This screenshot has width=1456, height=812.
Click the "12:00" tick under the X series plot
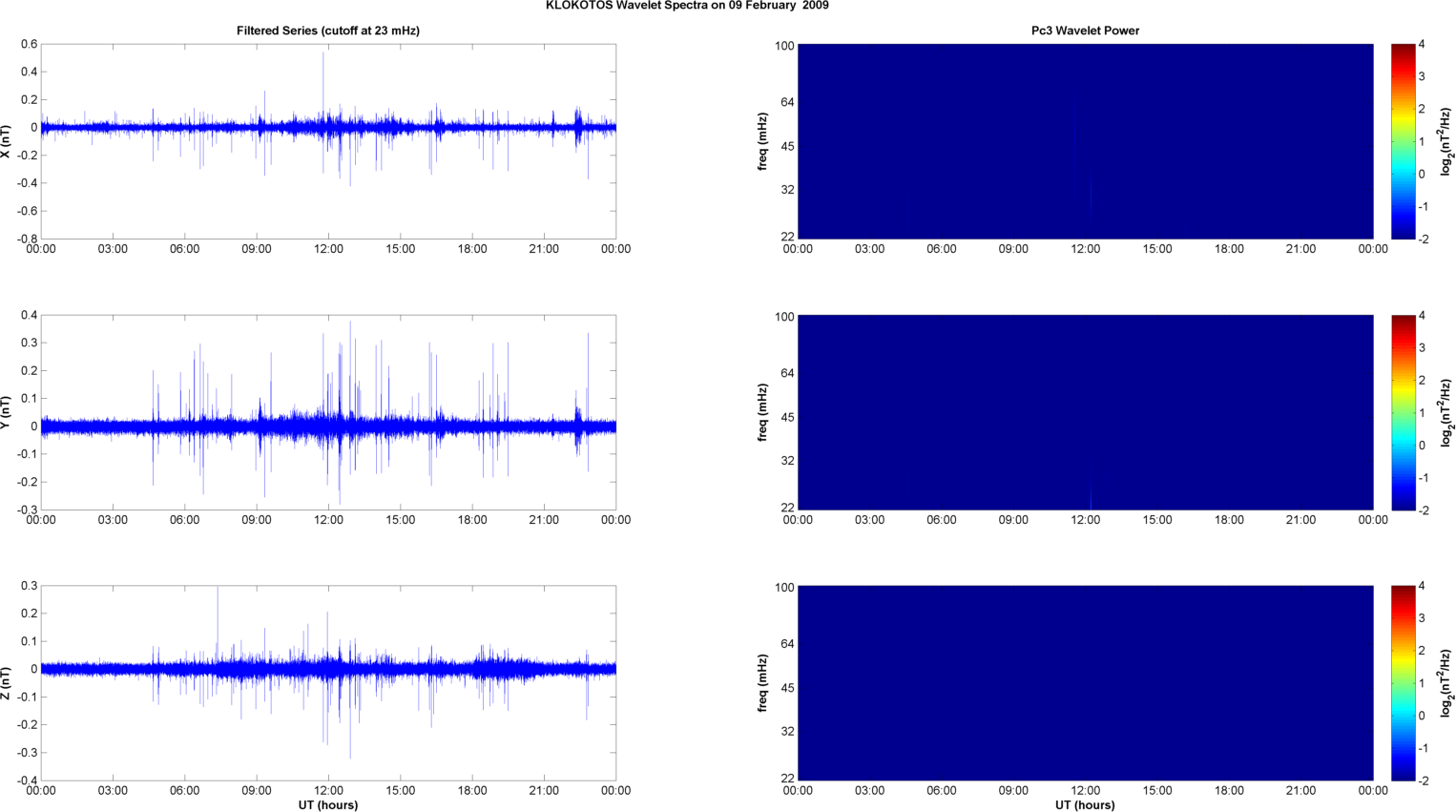point(328,249)
